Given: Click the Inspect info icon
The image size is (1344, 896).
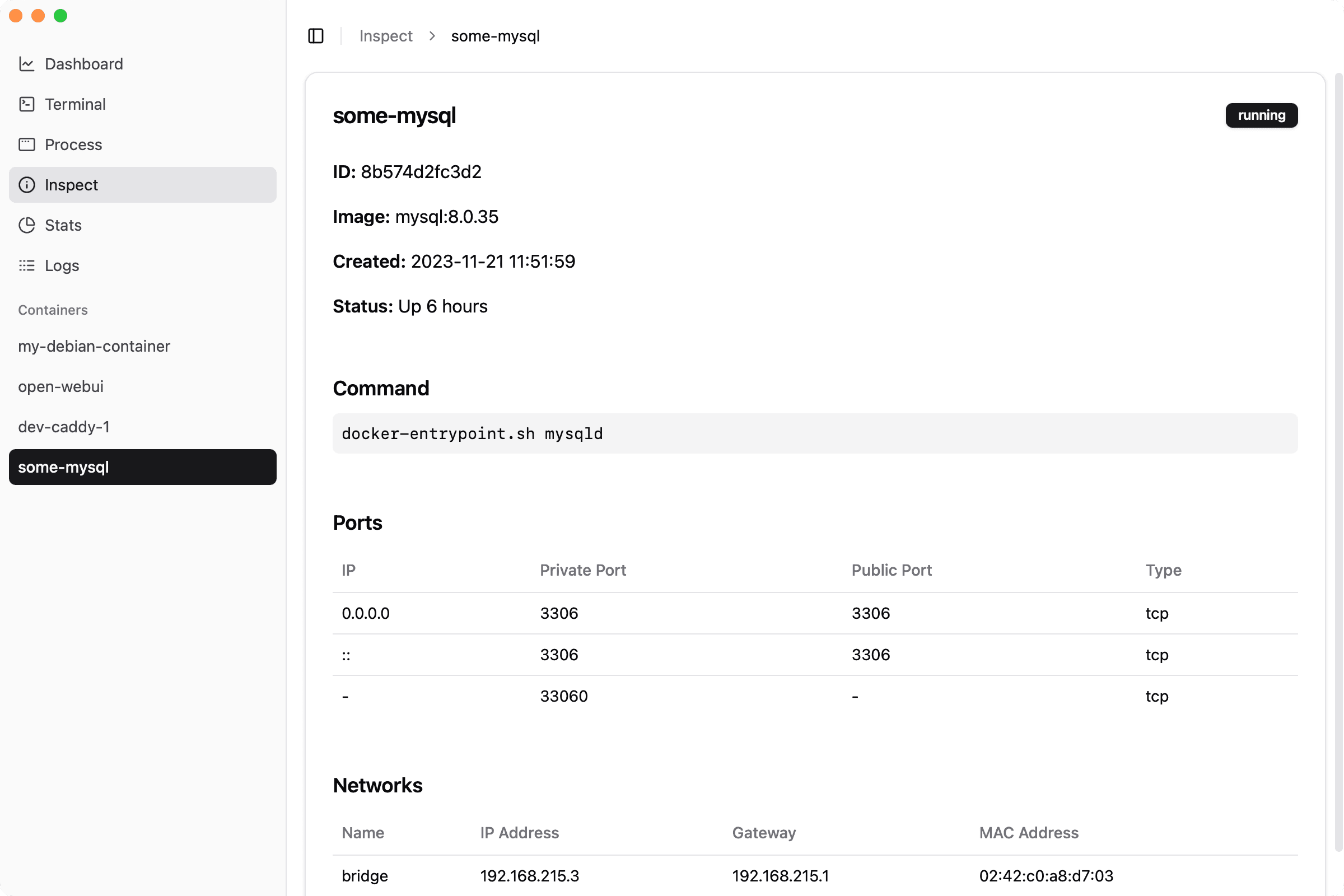Looking at the screenshot, I should 27,185.
